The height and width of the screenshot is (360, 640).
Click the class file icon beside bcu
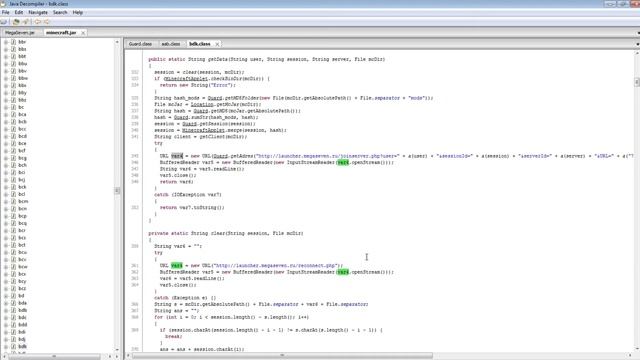[13, 252]
